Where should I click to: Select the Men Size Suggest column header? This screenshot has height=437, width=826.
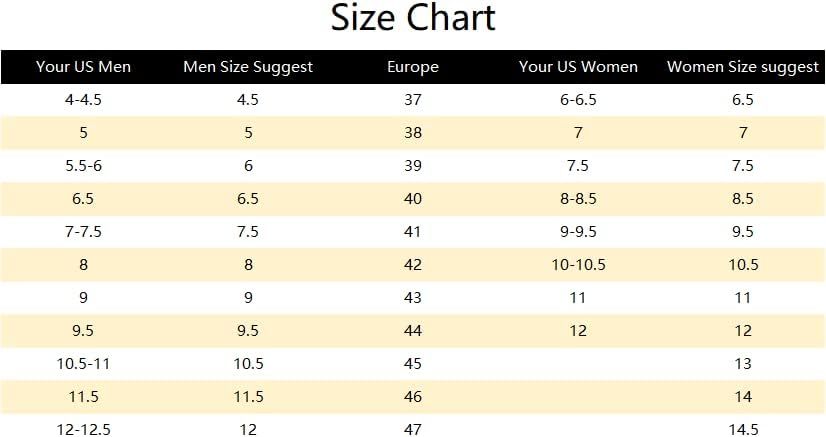[x=248, y=67]
